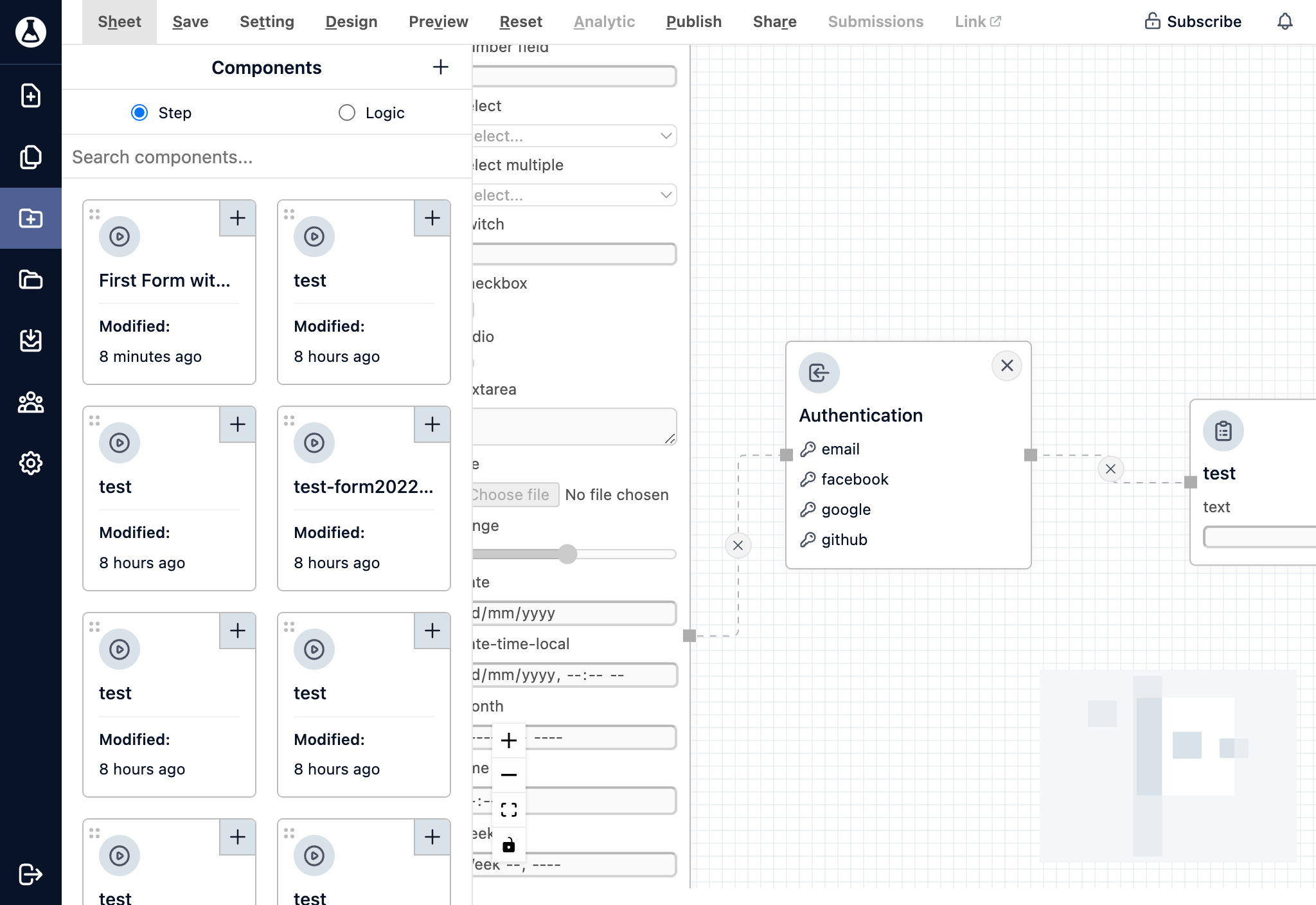Screen dimensions: 1316x905
Task: Select the Logic radio button
Action: tap(347, 112)
